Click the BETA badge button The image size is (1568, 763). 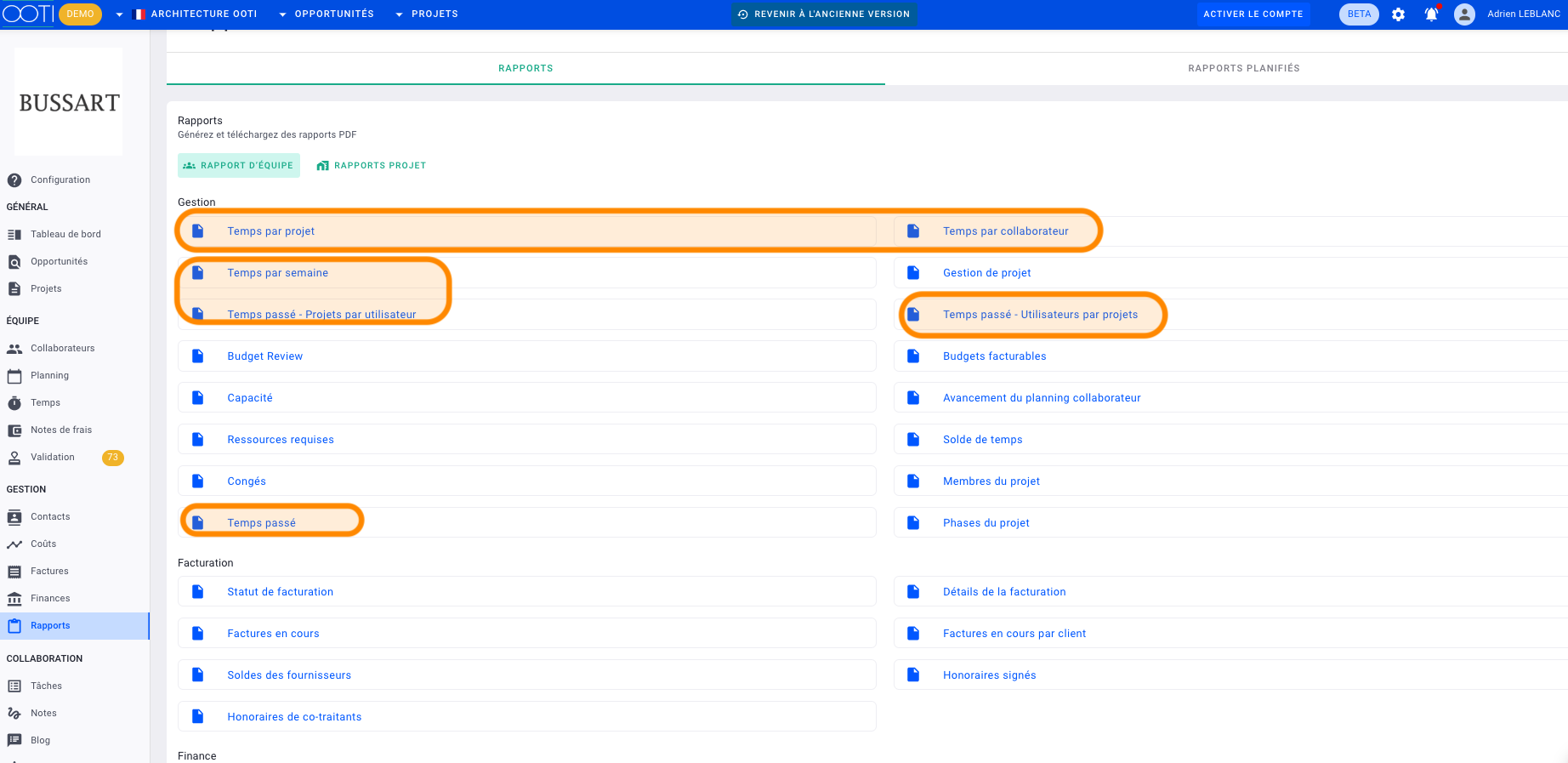1359,14
